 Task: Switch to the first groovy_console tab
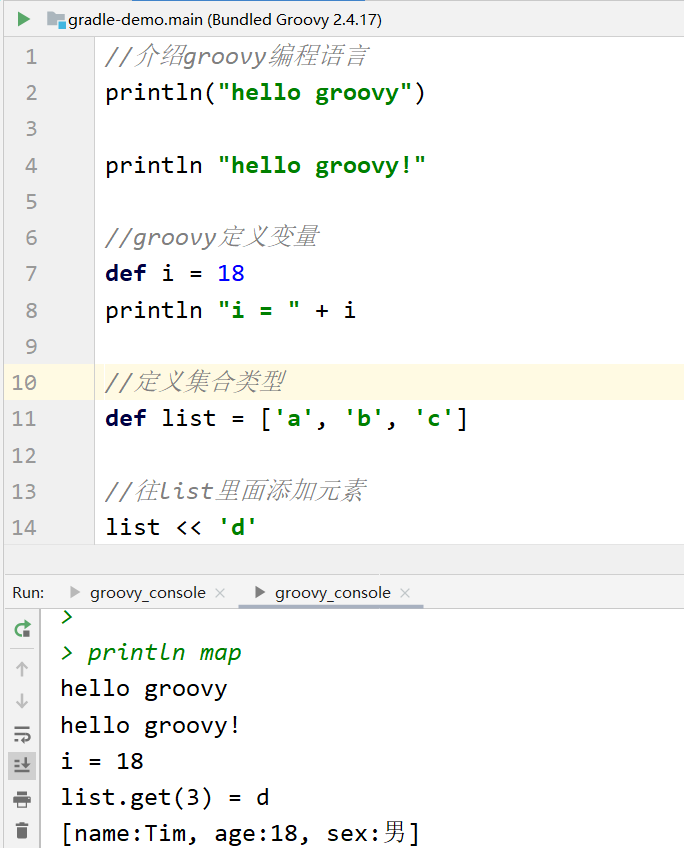coord(147,593)
